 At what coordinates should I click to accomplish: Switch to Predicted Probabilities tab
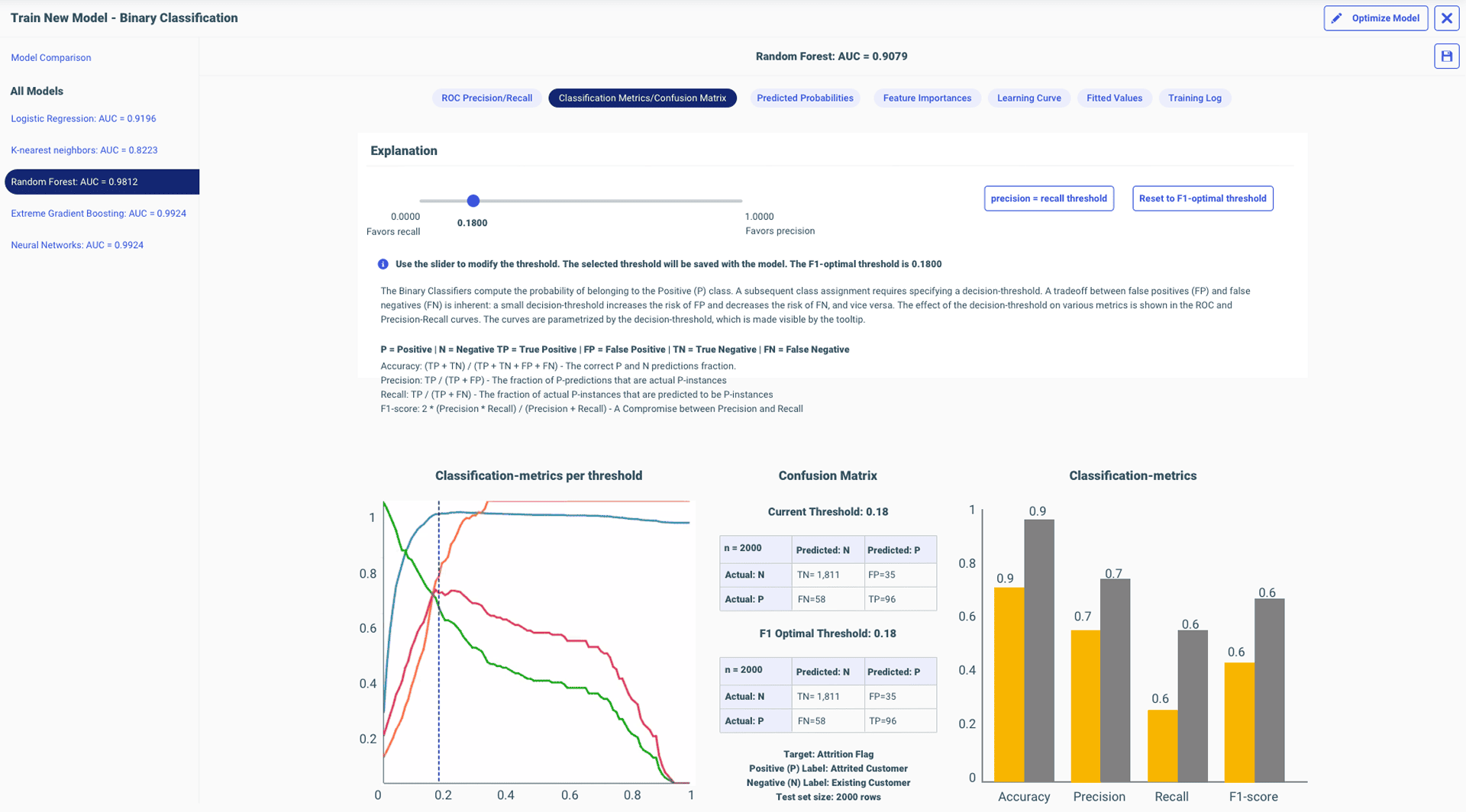pos(804,98)
